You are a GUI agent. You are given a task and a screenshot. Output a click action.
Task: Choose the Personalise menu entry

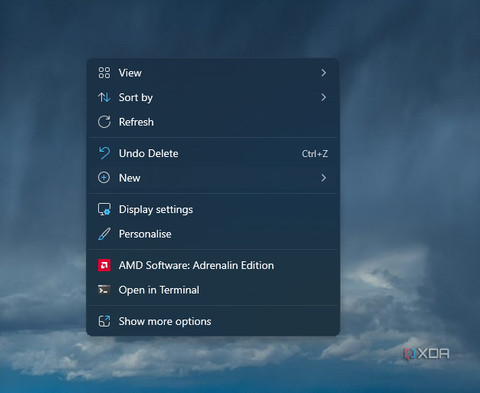point(213,234)
